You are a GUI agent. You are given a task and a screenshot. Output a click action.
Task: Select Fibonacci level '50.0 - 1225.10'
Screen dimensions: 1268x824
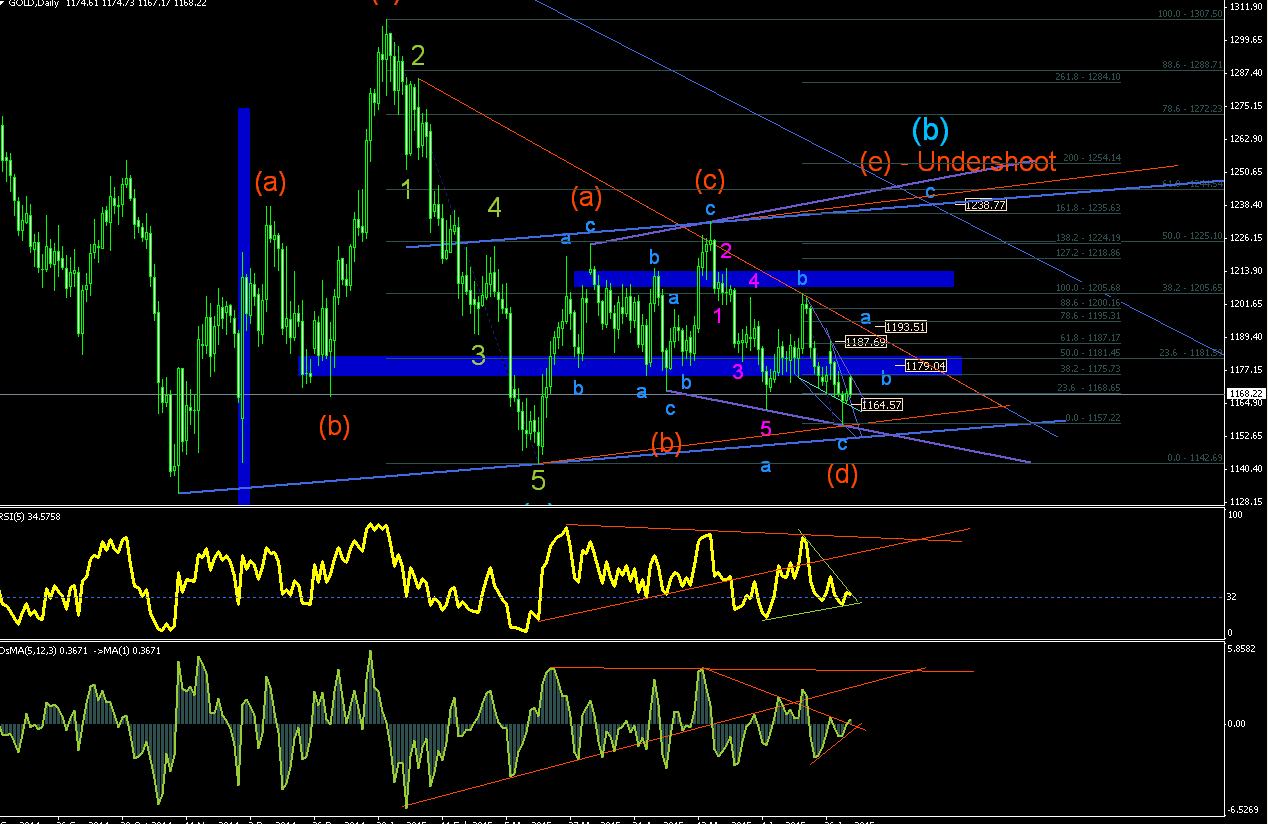(x=1192, y=236)
